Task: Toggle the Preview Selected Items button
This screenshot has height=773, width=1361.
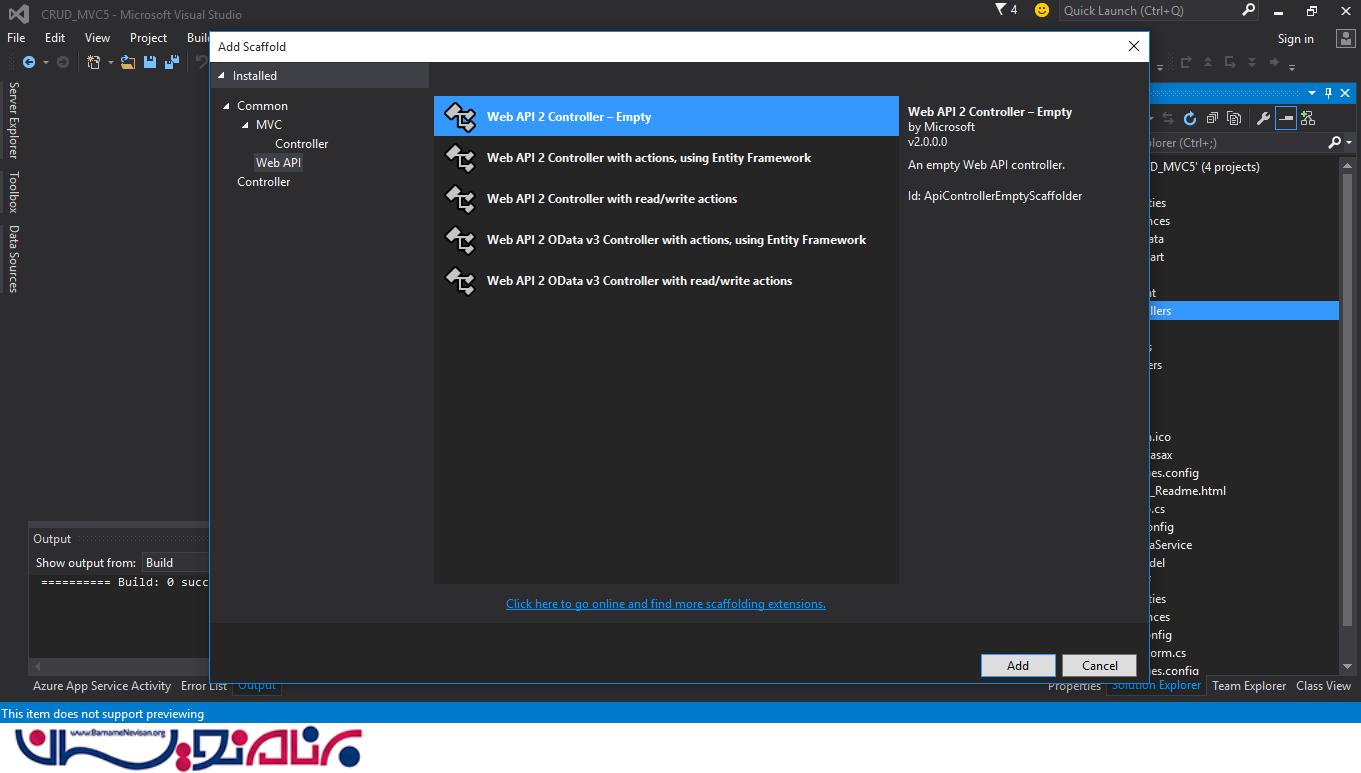Action: [1286, 118]
